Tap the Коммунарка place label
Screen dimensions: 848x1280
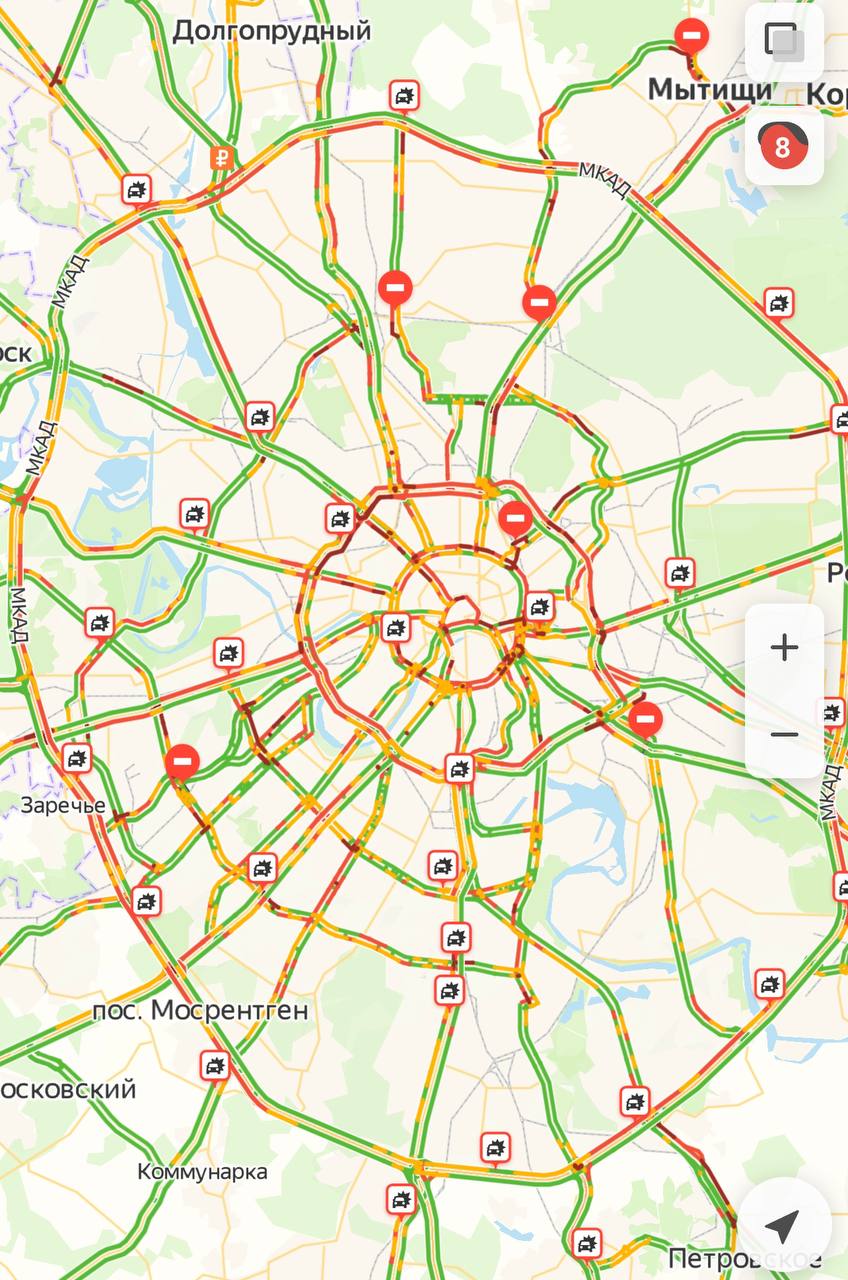(x=203, y=1172)
